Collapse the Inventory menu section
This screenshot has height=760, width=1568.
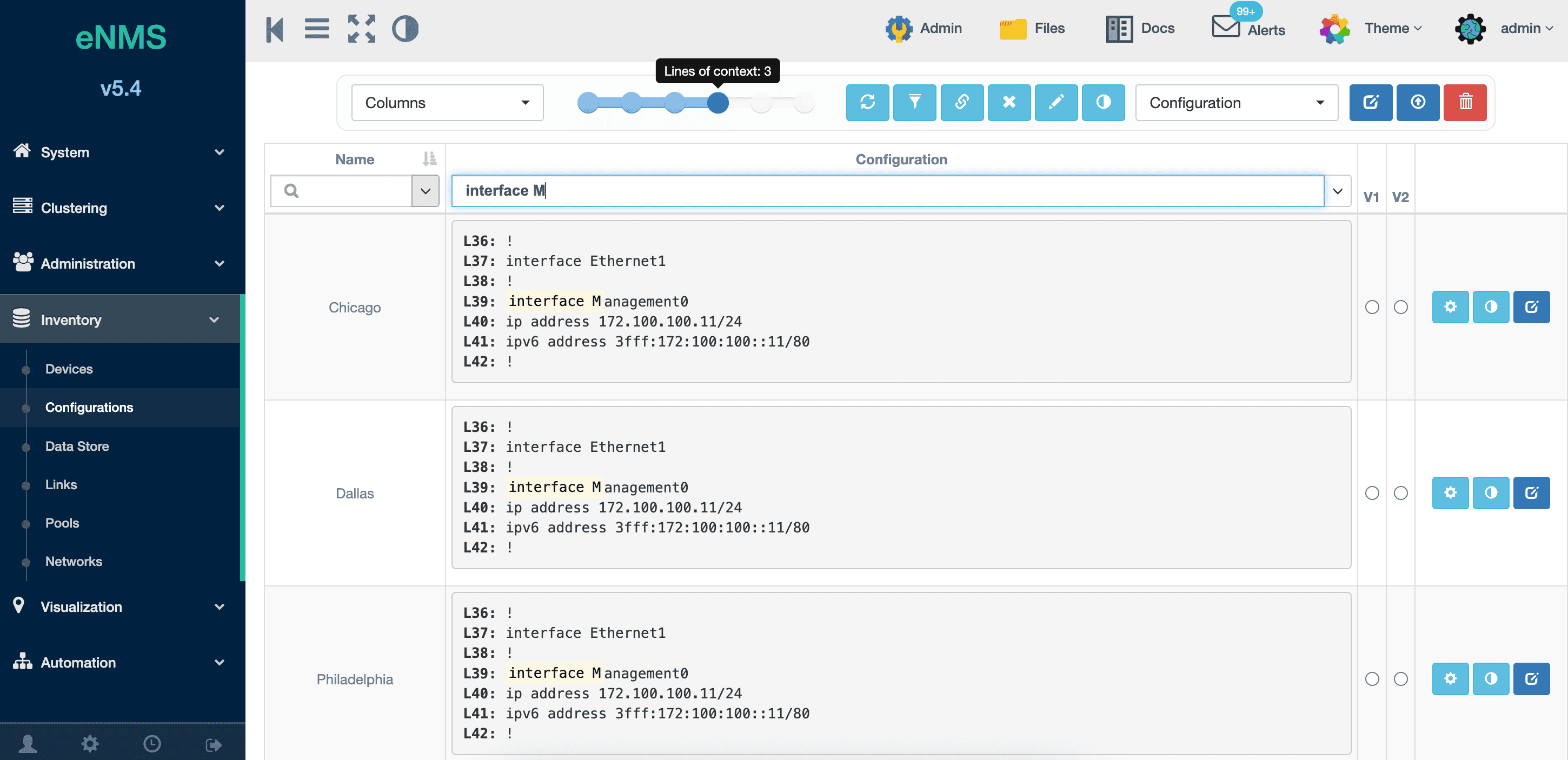tap(120, 319)
